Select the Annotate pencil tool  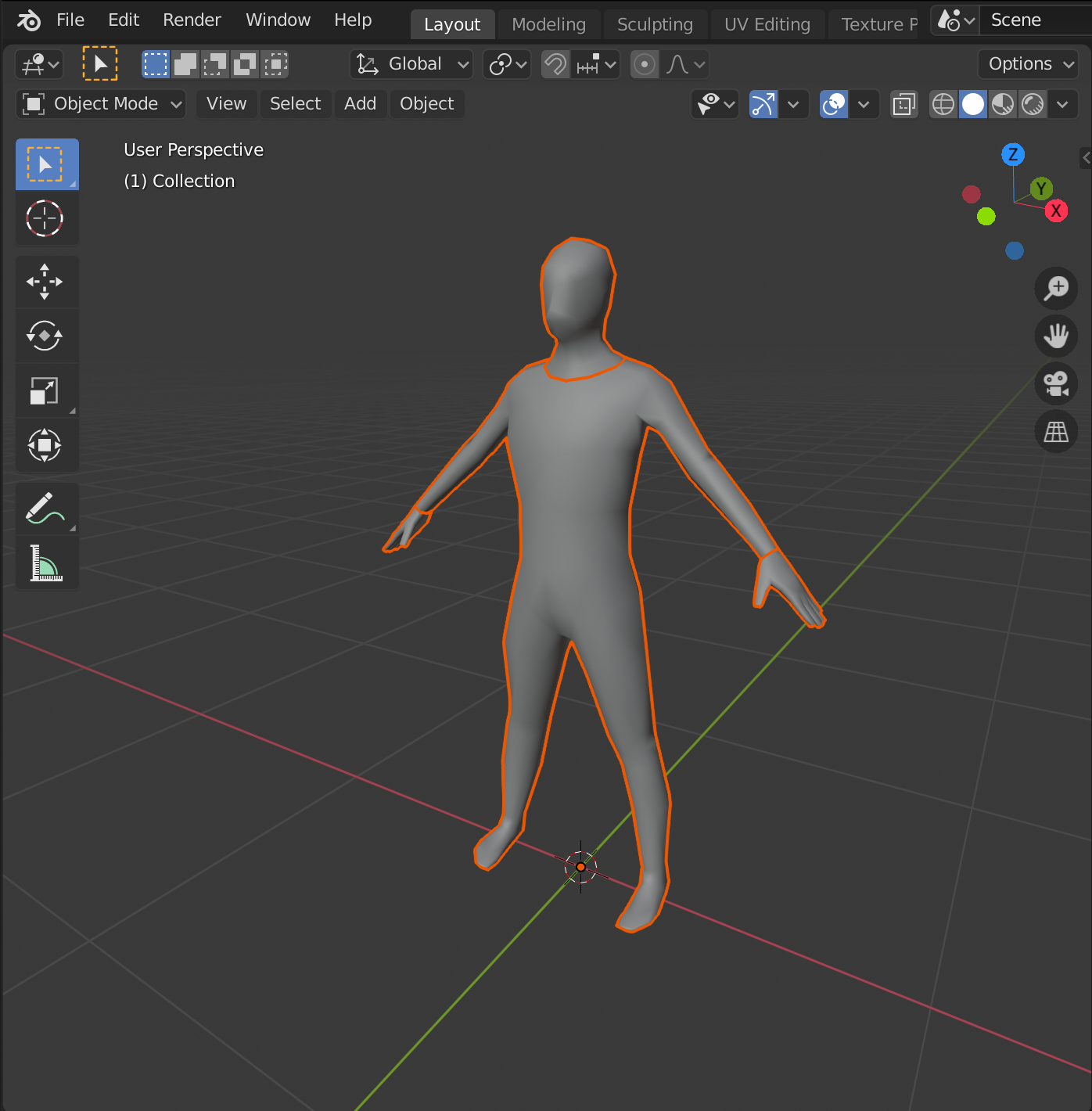tap(45, 508)
